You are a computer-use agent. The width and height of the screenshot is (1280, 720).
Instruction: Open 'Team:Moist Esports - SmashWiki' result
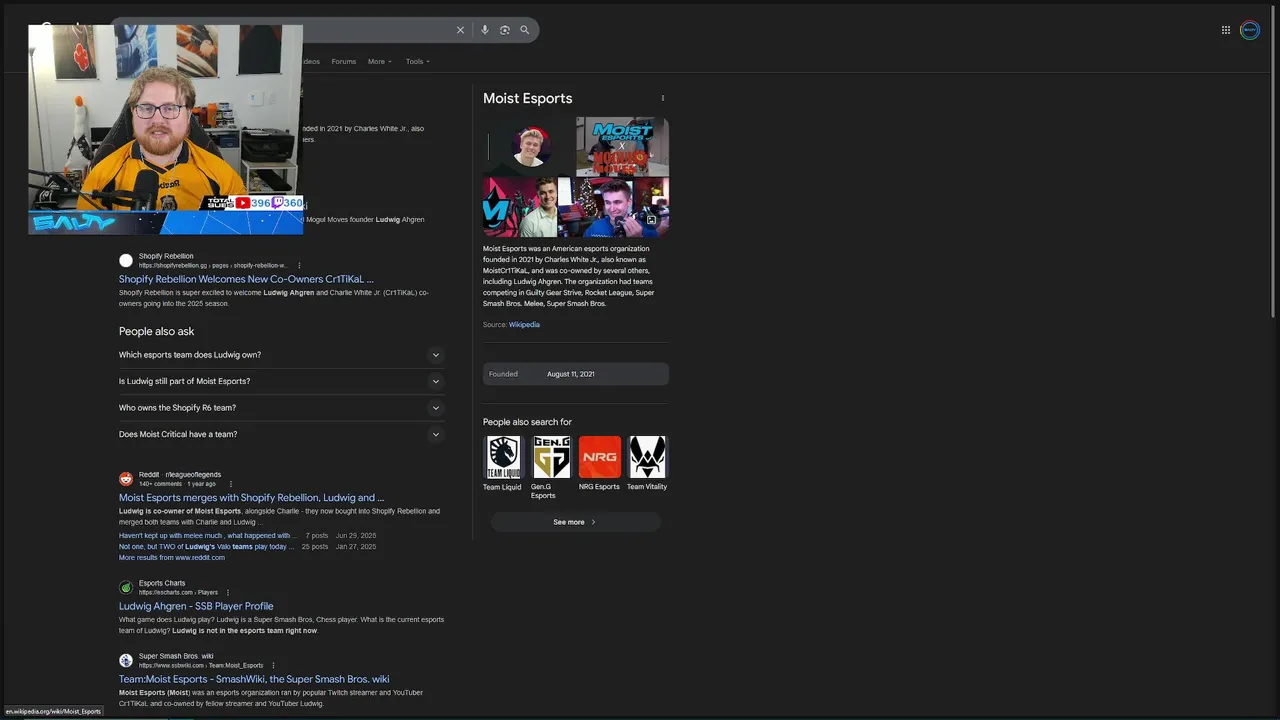pyautogui.click(x=254, y=679)
